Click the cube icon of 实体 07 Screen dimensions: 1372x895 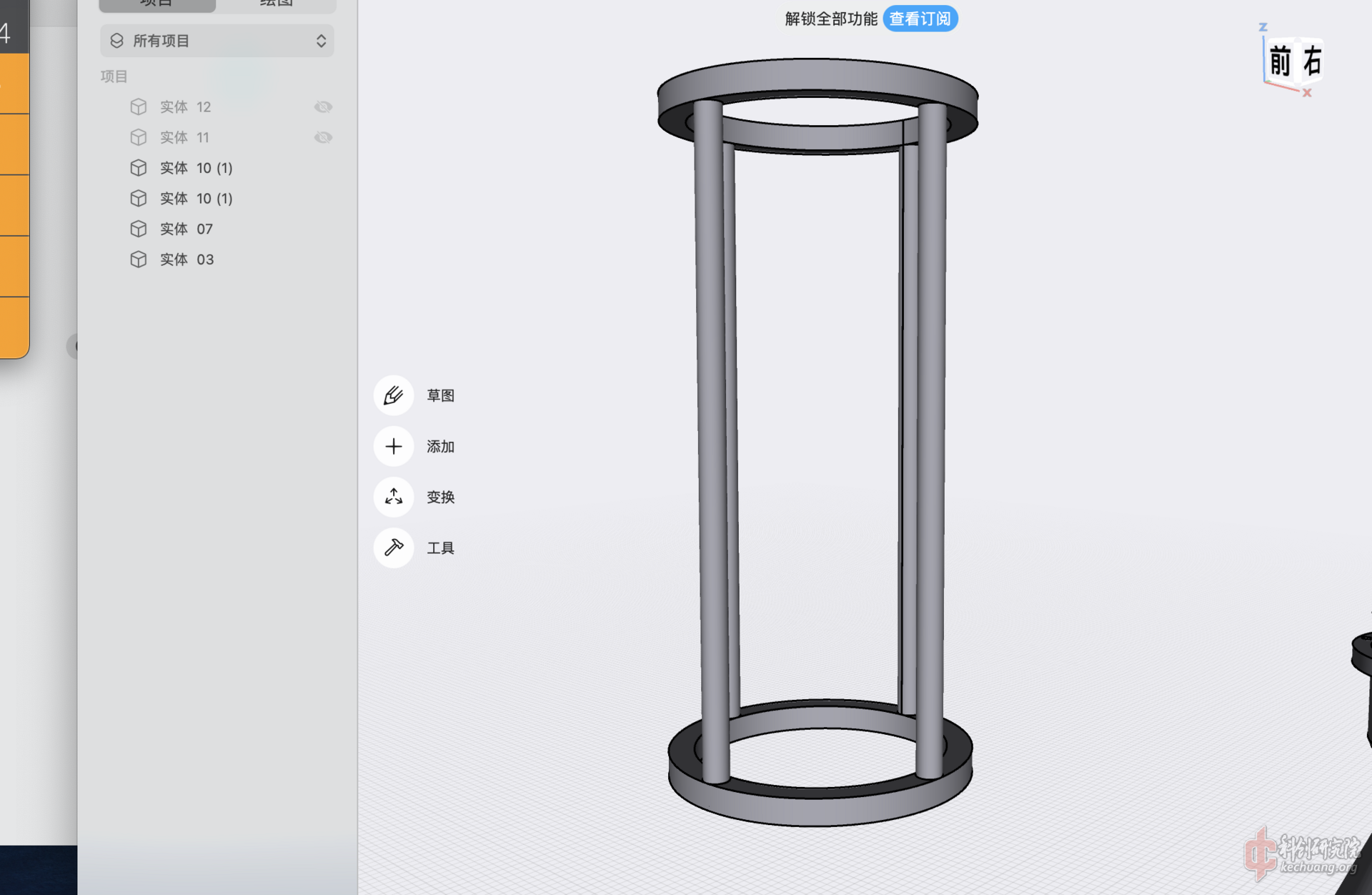(139, 229)
